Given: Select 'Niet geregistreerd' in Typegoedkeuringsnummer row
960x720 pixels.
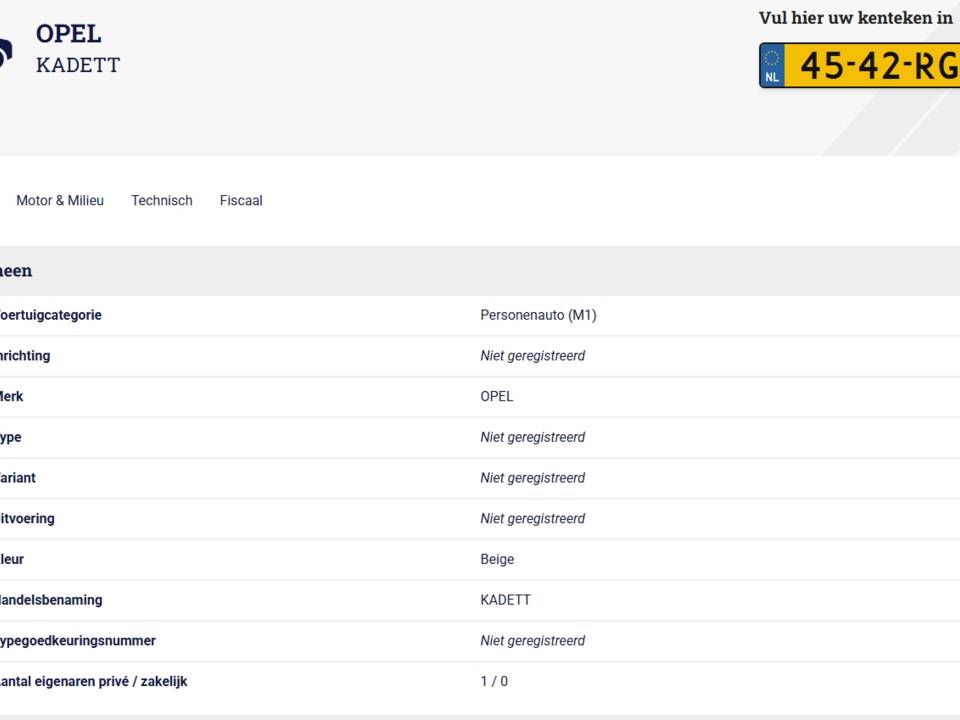Looking at the screenshot, I should tap(533, 641).
